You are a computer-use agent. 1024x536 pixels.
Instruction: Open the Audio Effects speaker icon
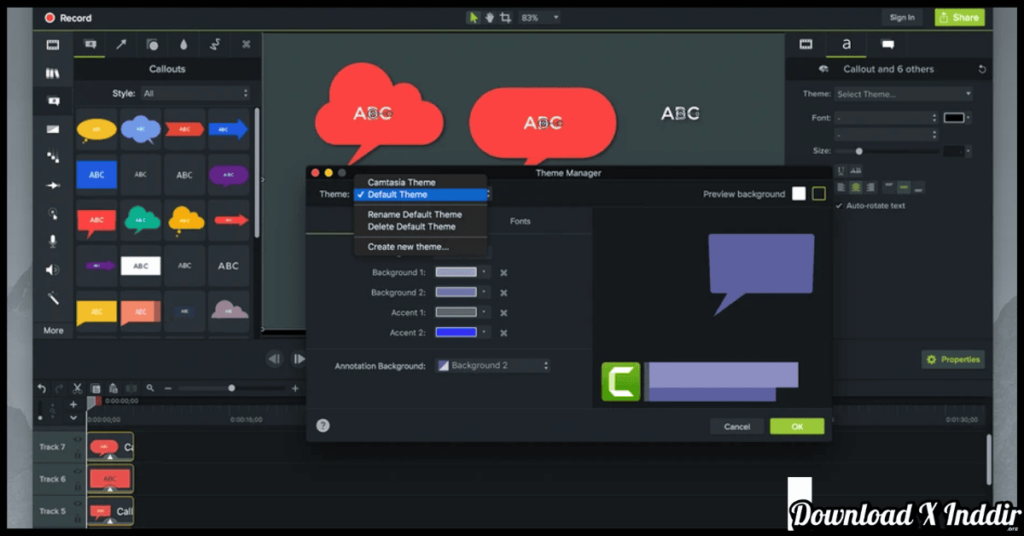53,269
